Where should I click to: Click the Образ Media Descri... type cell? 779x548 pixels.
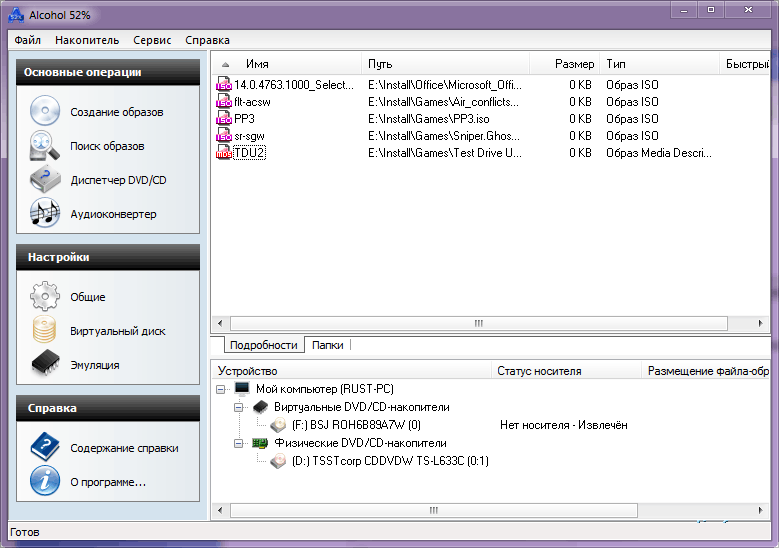pos(659,153)
